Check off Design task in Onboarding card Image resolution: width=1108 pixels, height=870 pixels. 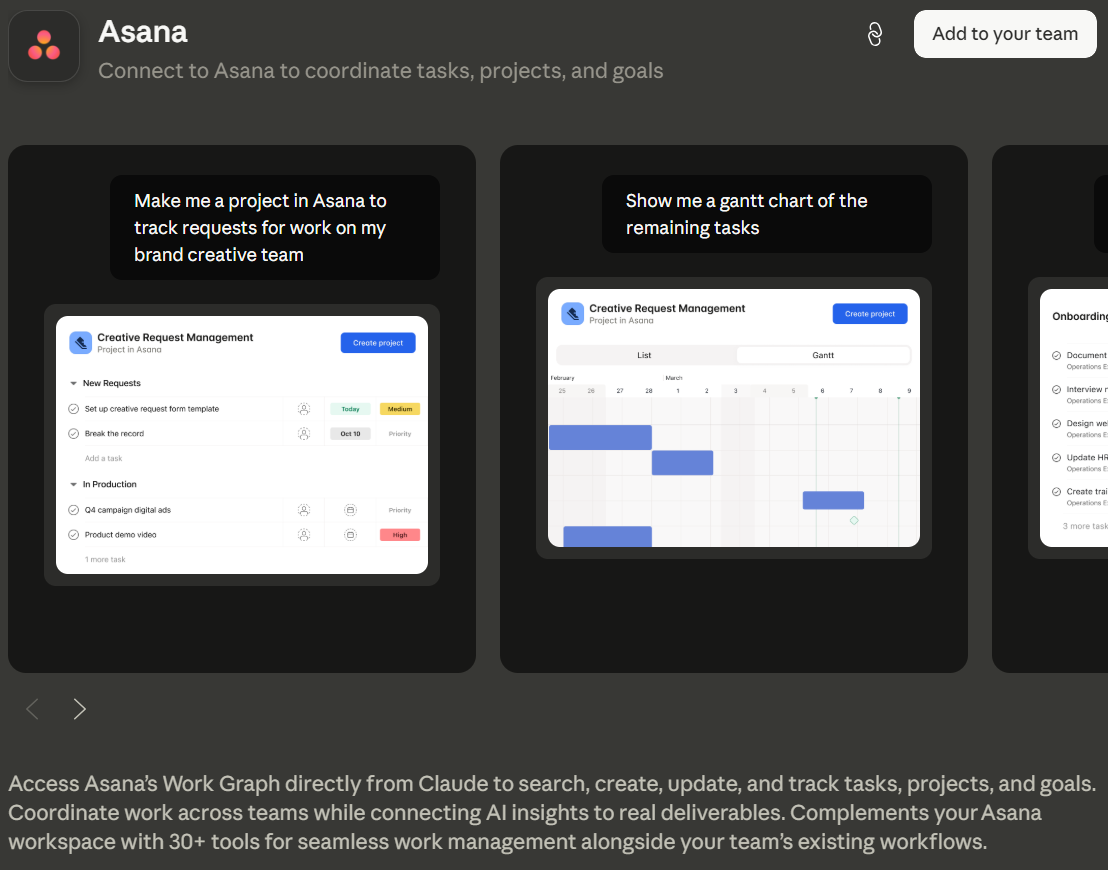[1056, 423]
